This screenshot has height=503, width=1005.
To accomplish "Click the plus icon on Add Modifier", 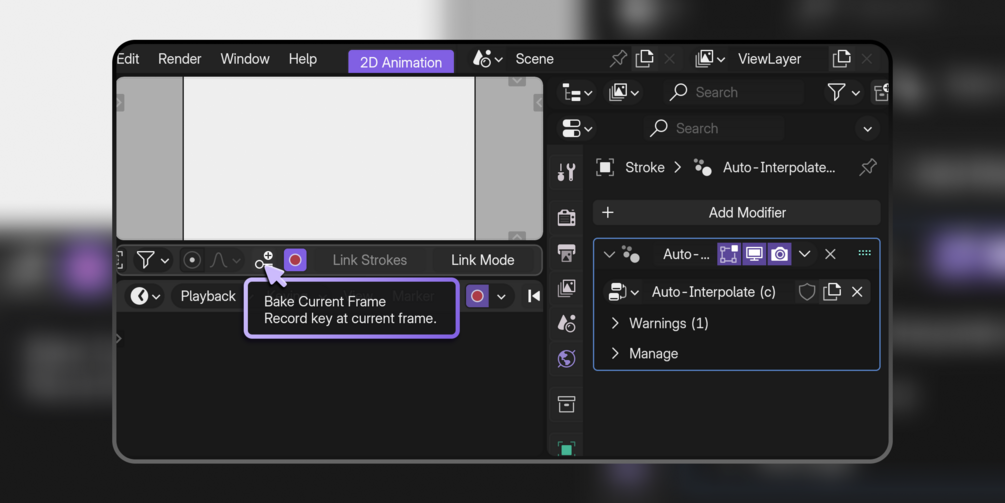I will [x=608, y=213].
